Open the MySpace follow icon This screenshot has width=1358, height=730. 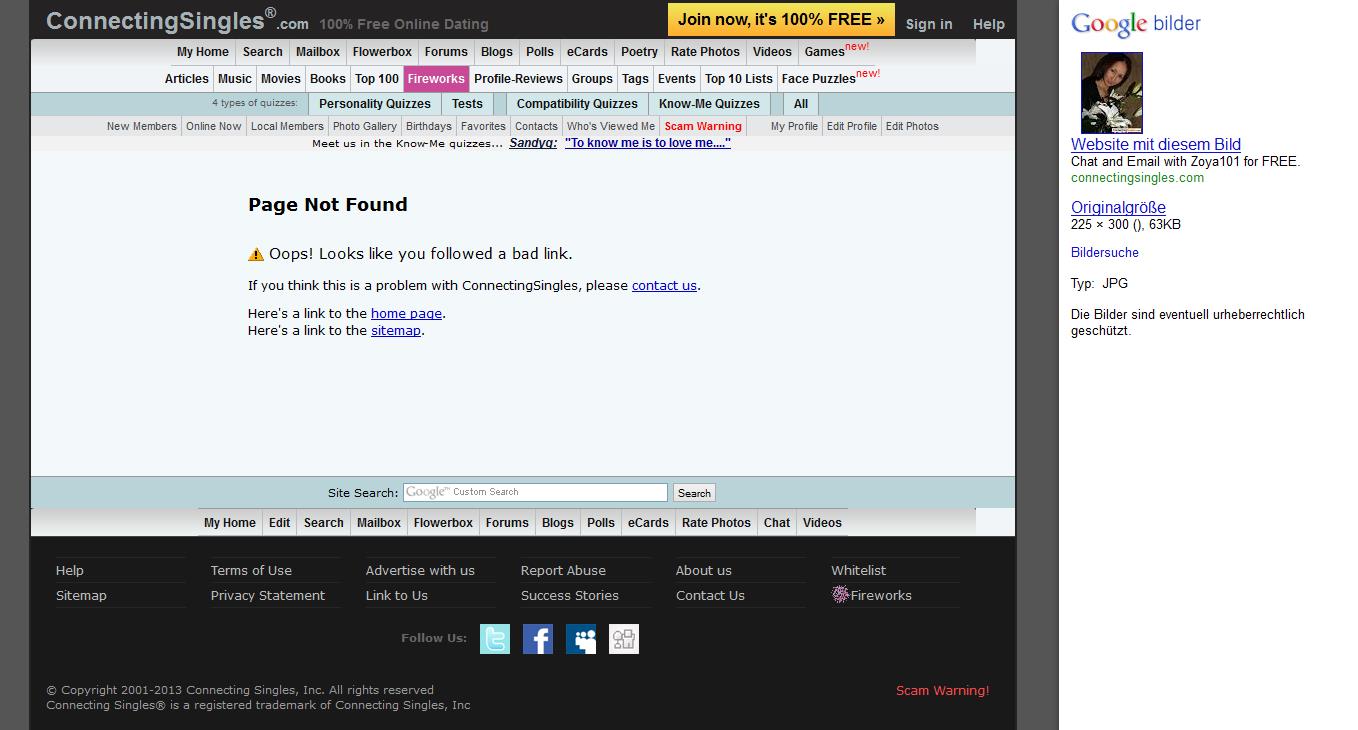pos(581,639)
